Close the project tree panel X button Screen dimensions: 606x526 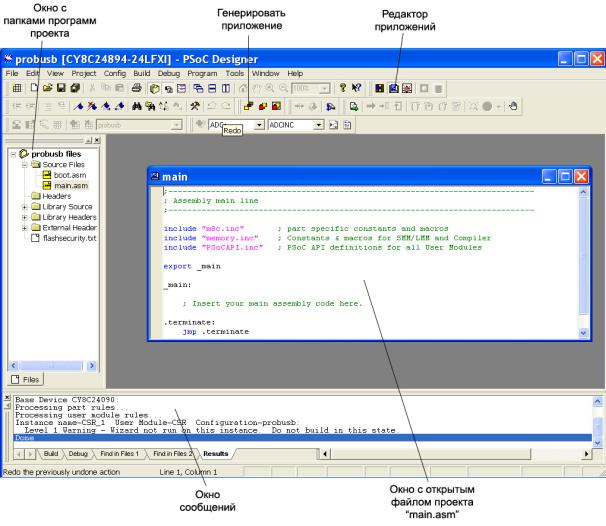click(97, 140)
